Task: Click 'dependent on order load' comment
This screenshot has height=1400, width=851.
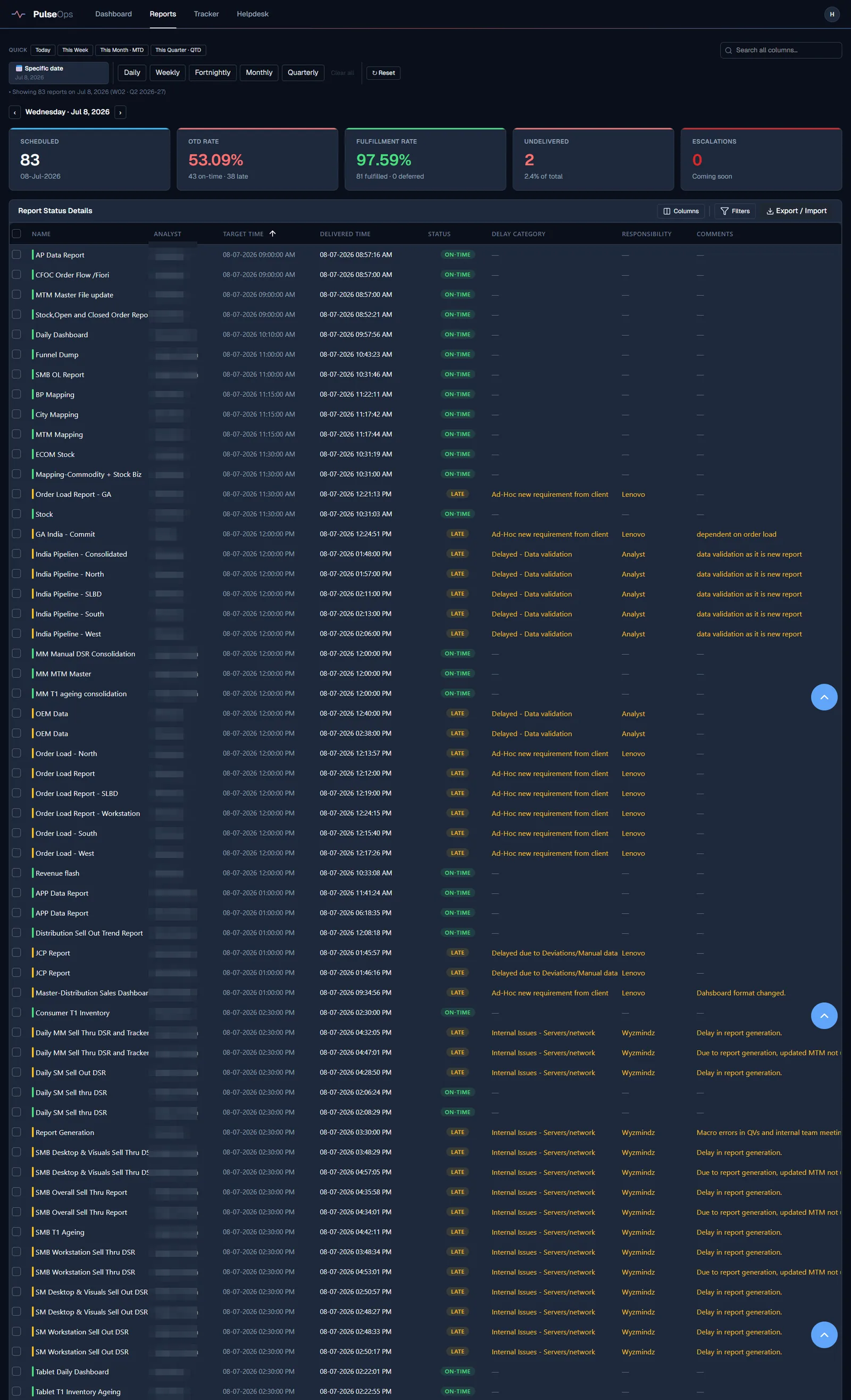Action: pyautogui.click(x=736, y=534)
